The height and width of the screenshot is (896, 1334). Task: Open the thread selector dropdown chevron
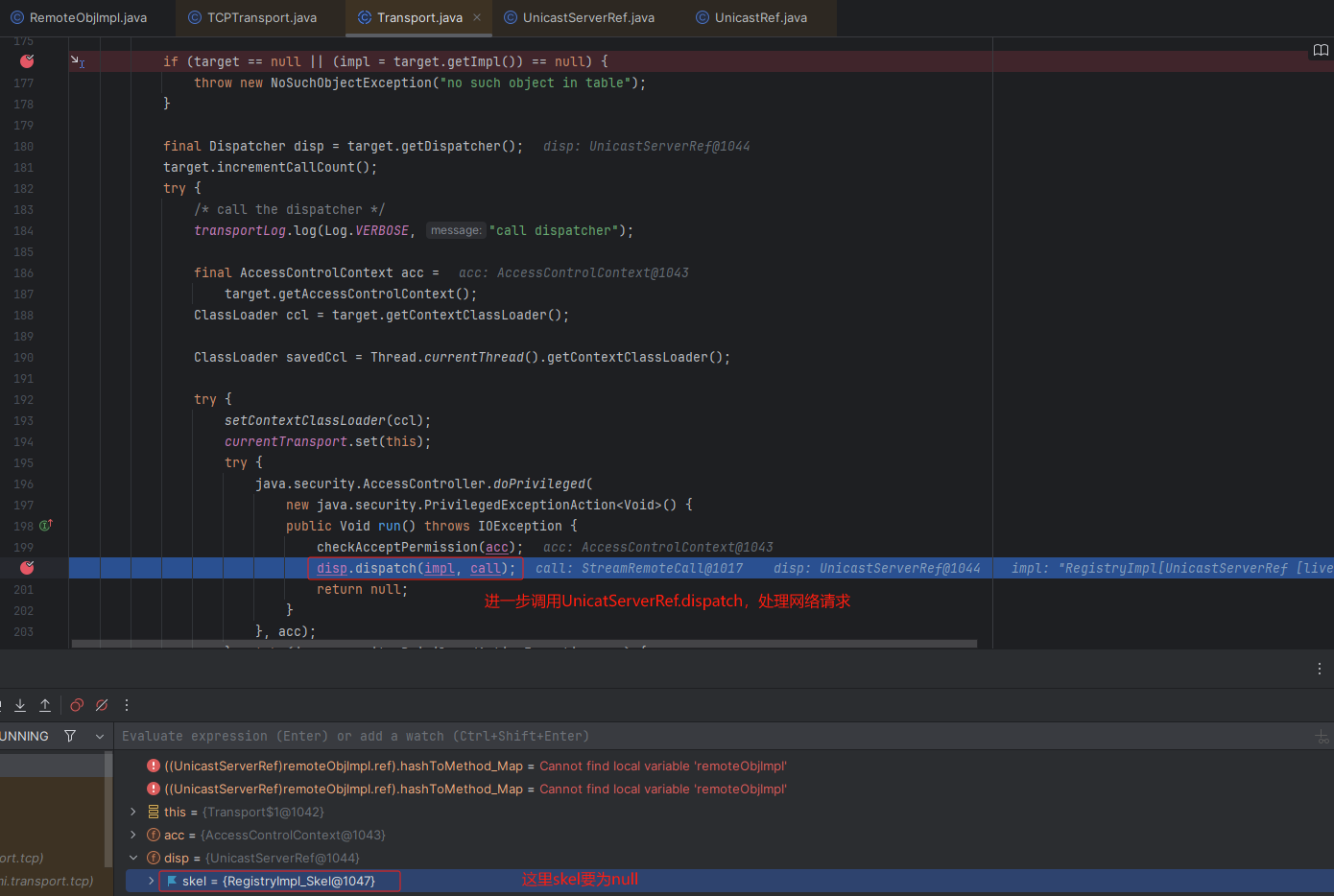click(99, 736)
